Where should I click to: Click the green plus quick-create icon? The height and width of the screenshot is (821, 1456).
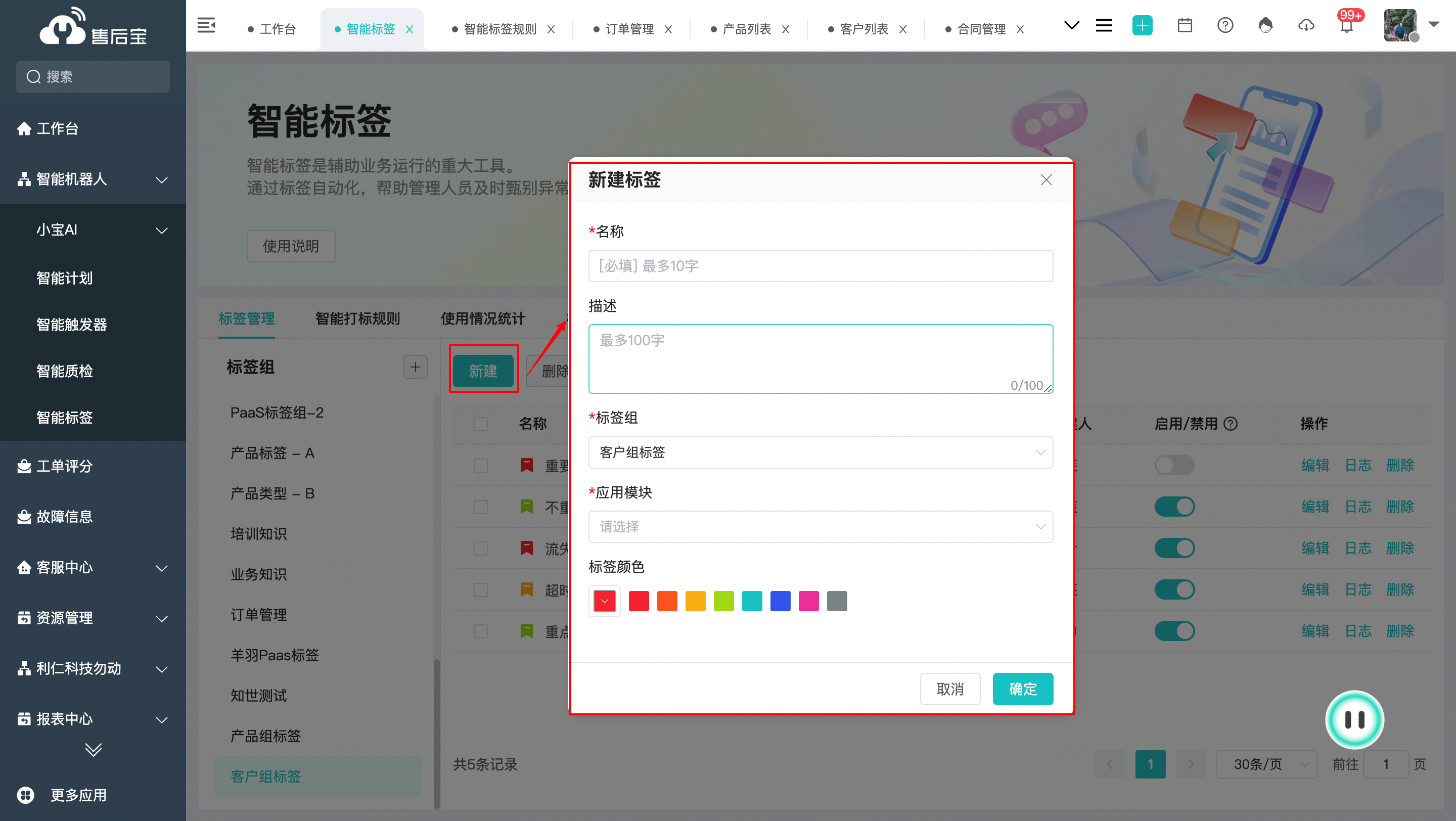(1143, 25)
